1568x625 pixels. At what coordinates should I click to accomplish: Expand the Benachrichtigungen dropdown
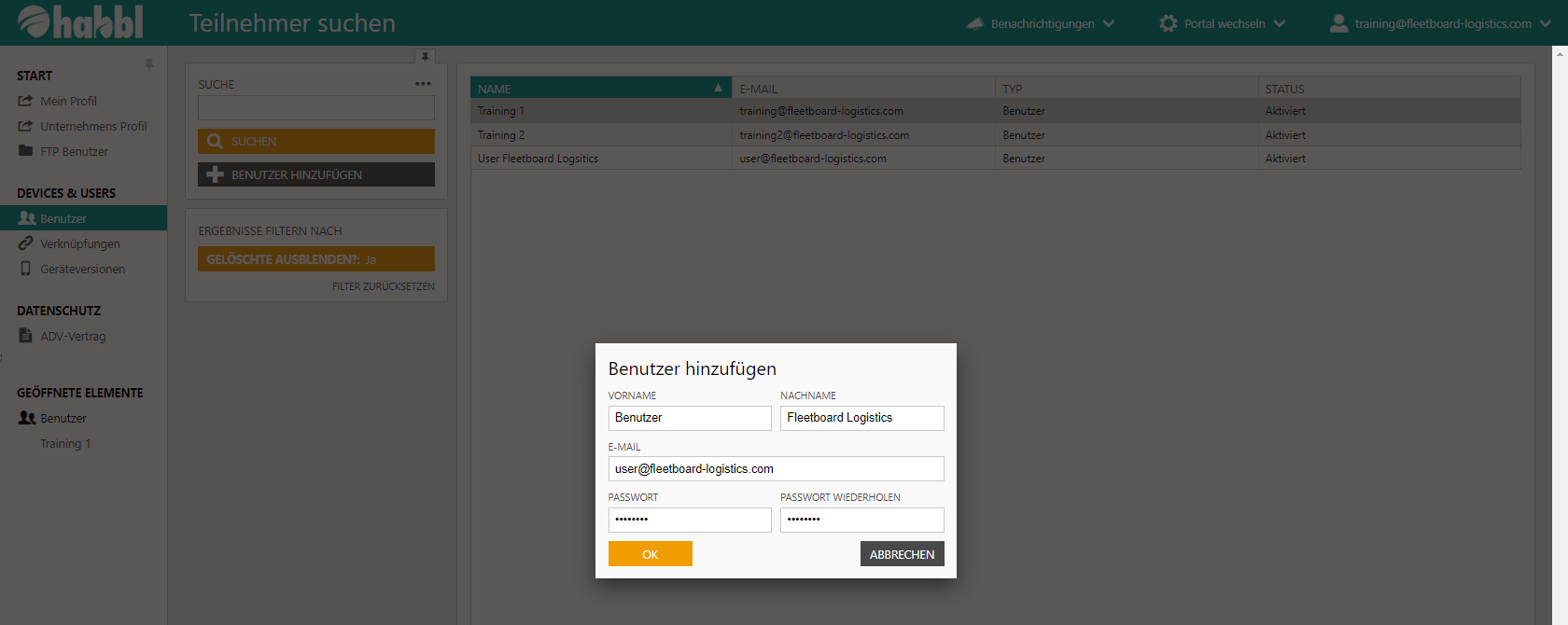(x=1108, y=23)
